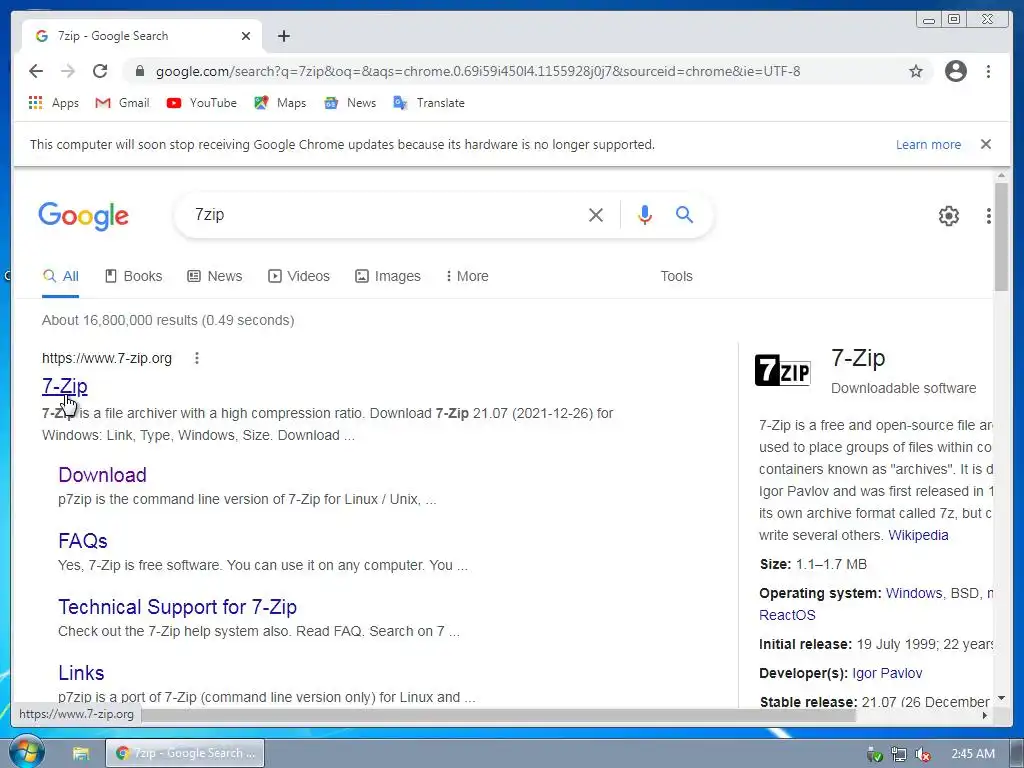Click the padlock icon in the address bar

click(x=139, y=71)
